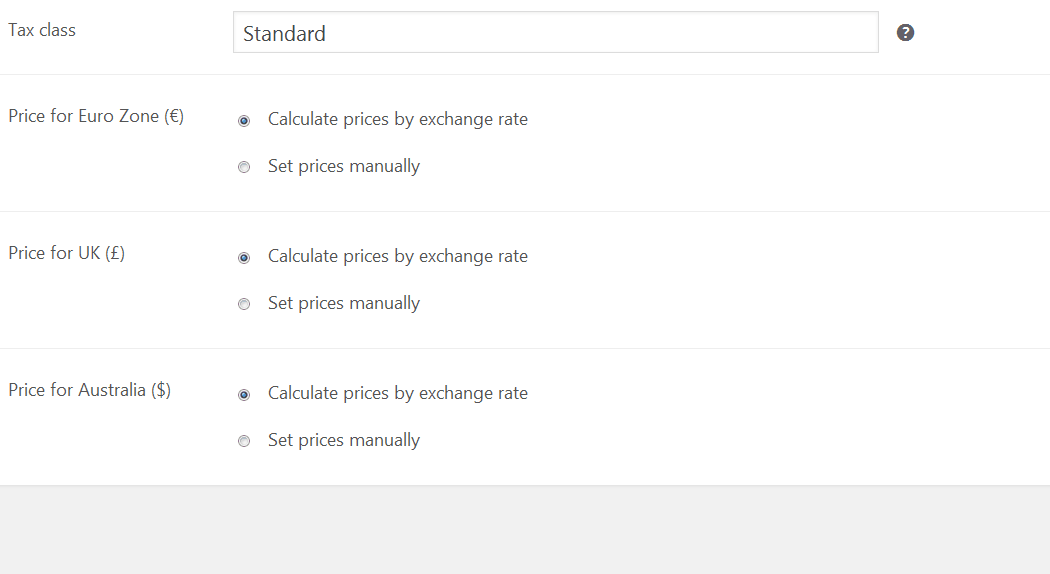Select exchange rate radio for Australia
This screenshot has width=1050, height=574.
244,395
